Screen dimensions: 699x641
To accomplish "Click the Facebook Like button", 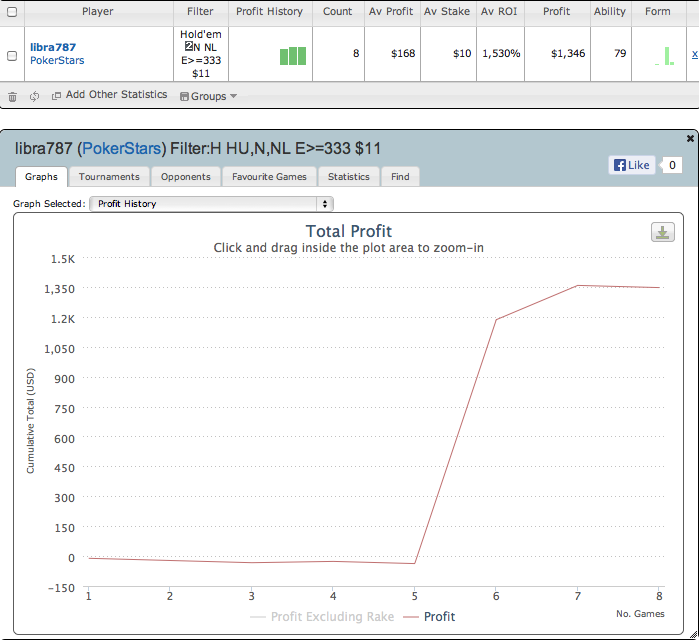I will tap(632, 165).
